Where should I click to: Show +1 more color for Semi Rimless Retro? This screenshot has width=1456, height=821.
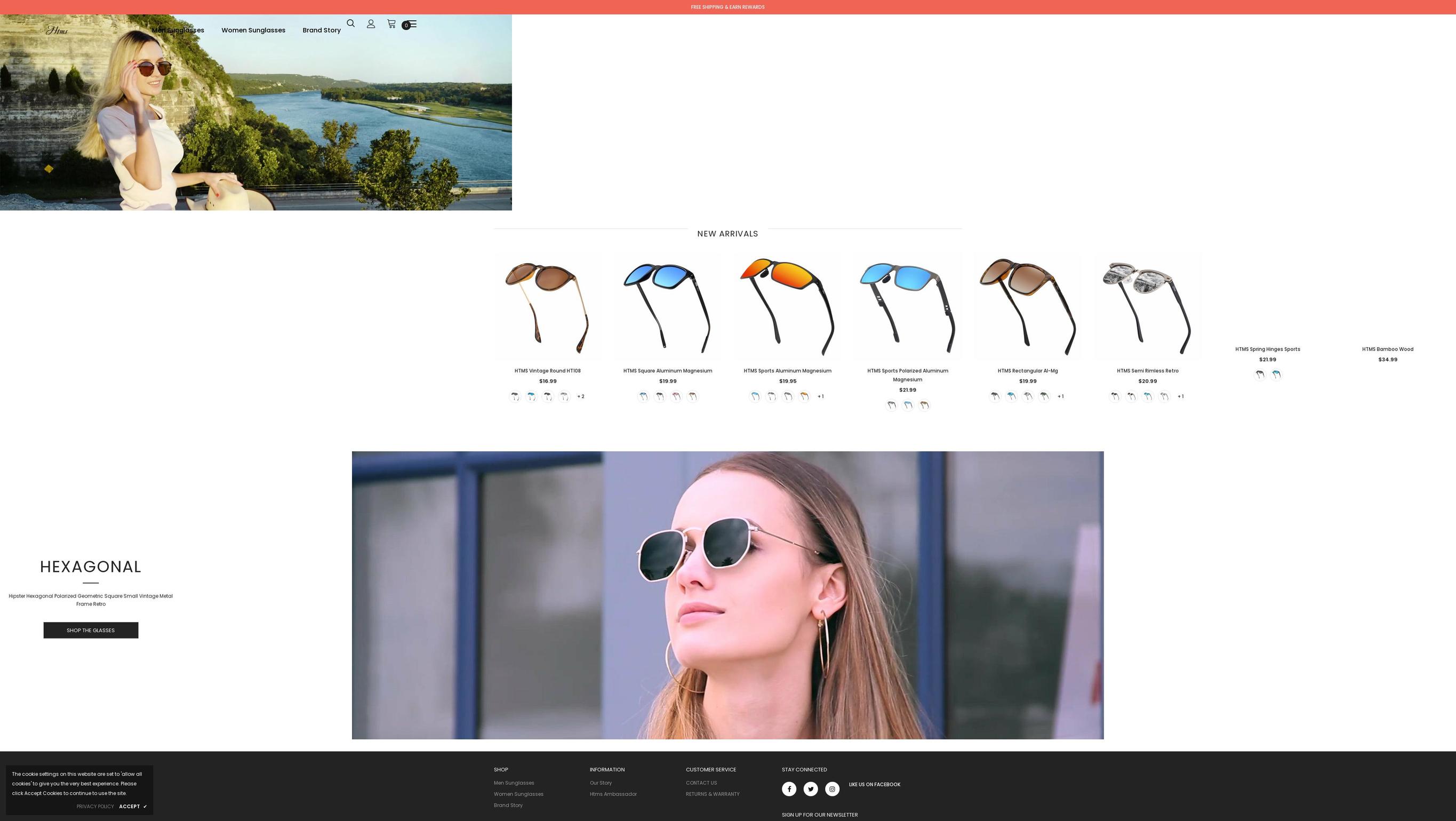click(x=1180, y=396)
